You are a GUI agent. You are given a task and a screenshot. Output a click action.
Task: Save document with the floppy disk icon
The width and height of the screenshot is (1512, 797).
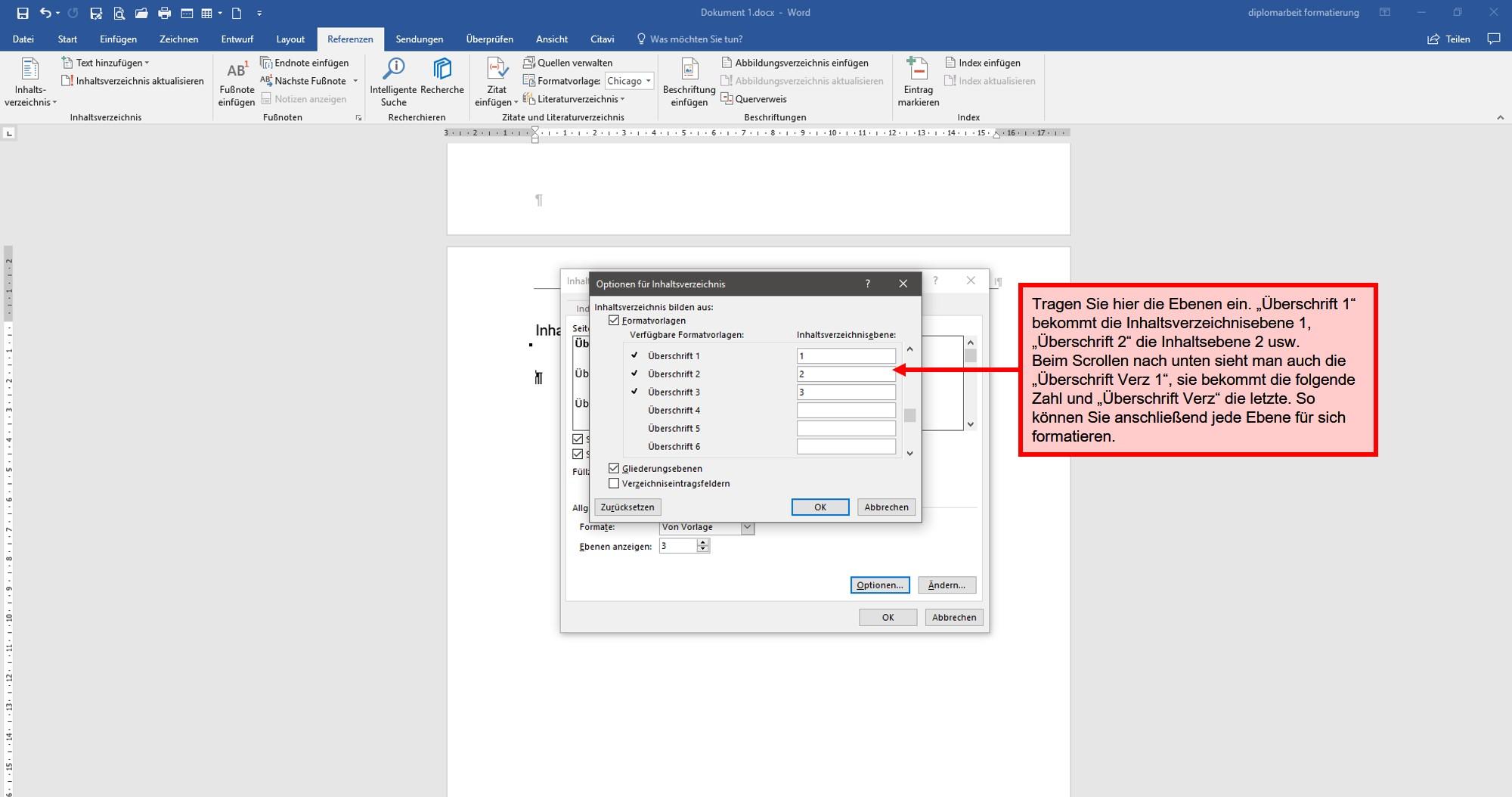point(23,13)
